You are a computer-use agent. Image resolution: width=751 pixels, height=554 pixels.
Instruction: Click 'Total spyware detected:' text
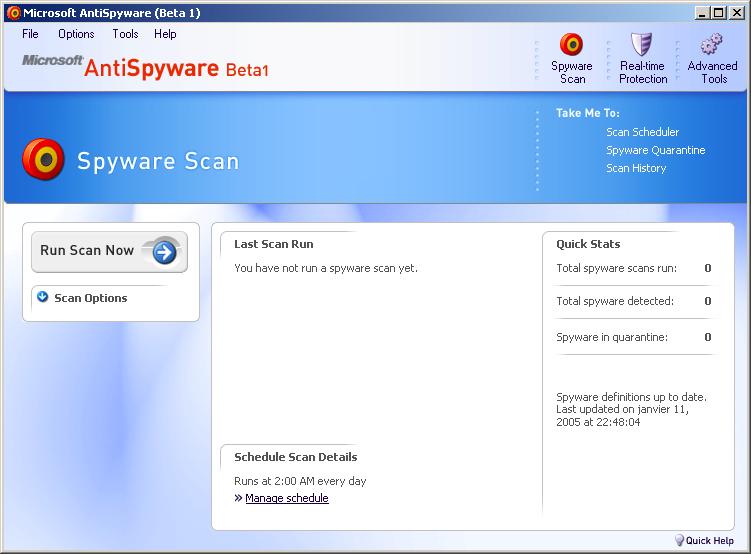click(x=615, y=301)
